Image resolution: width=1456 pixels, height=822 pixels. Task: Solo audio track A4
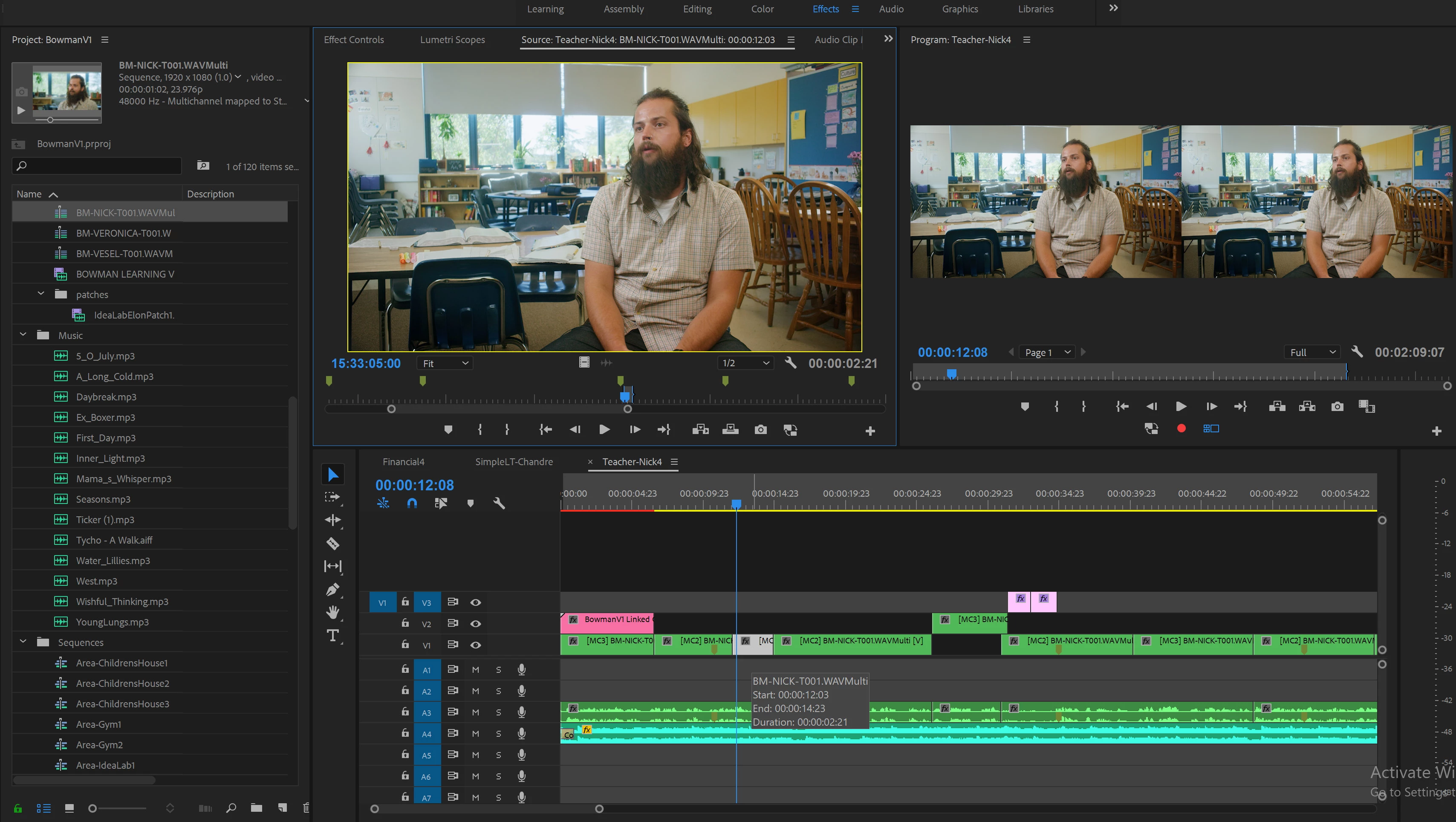498,734
